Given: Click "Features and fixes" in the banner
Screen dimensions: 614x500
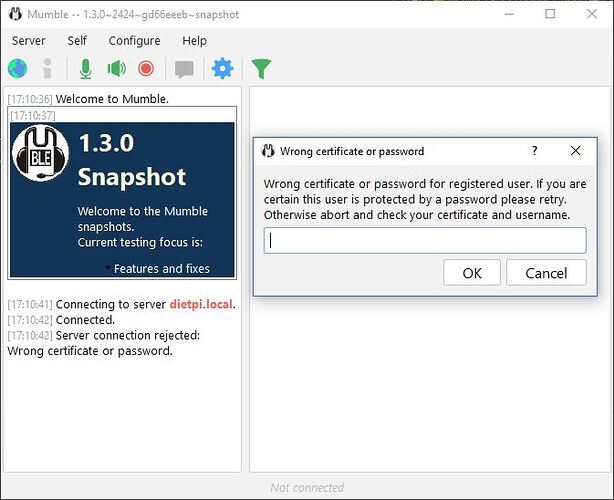Looking at the screenshot, I should click(162, 269).
